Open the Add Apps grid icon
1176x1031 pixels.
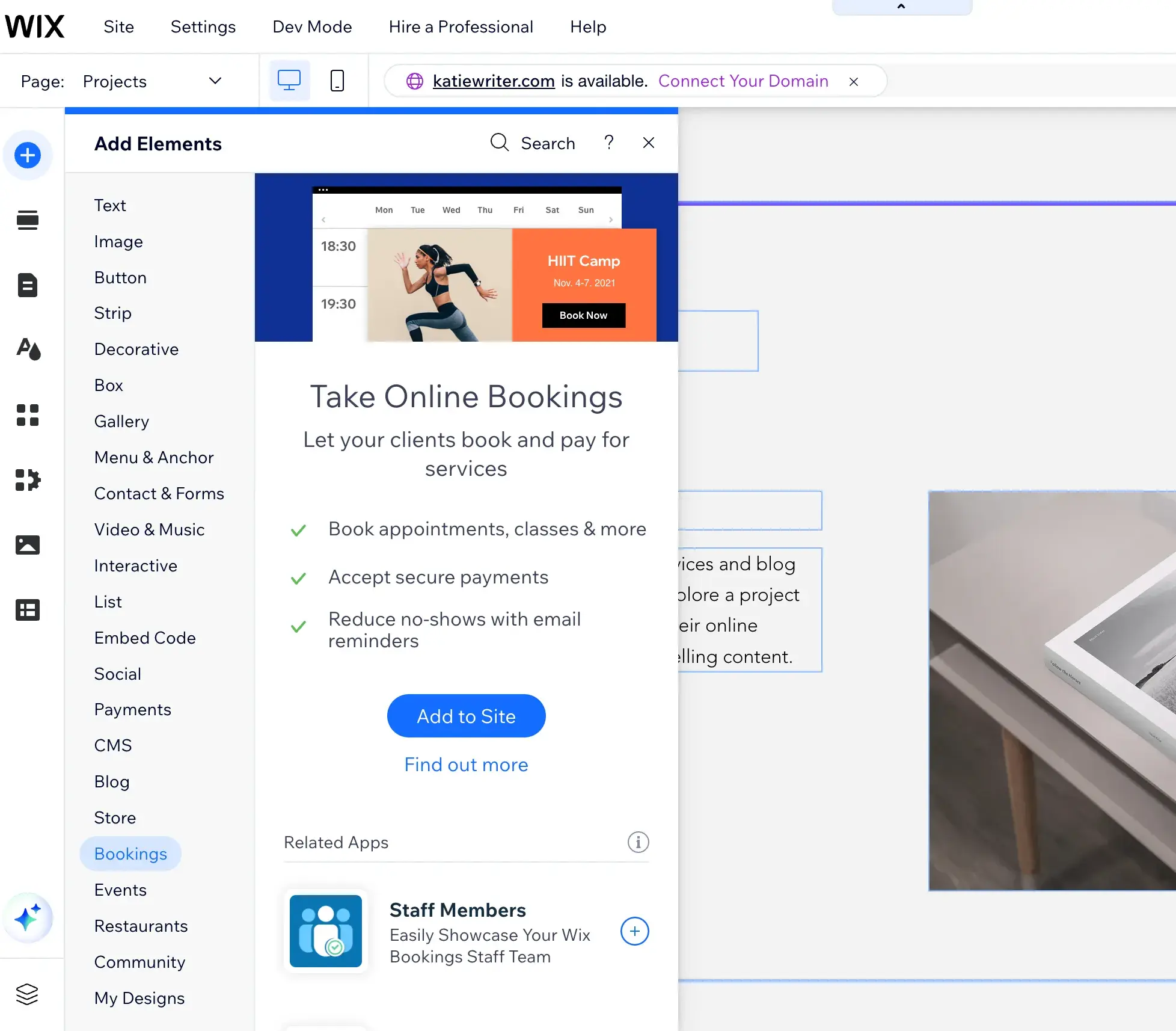click(28, 415)
